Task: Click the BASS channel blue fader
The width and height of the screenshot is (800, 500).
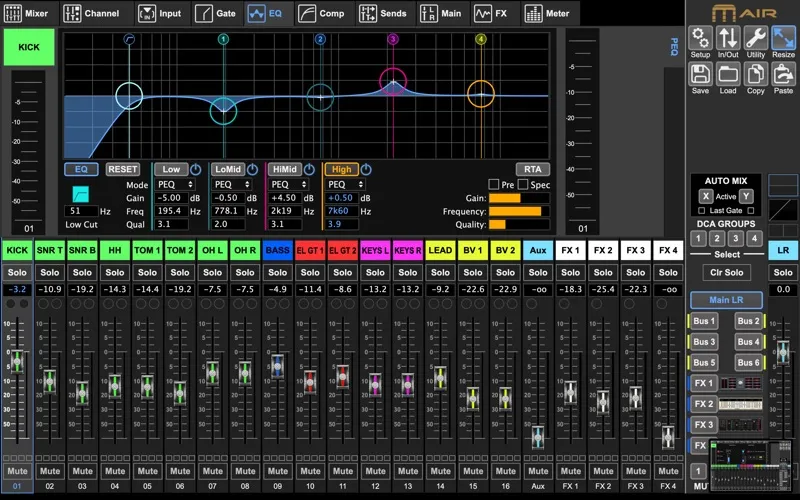Action: coord(278,366)
